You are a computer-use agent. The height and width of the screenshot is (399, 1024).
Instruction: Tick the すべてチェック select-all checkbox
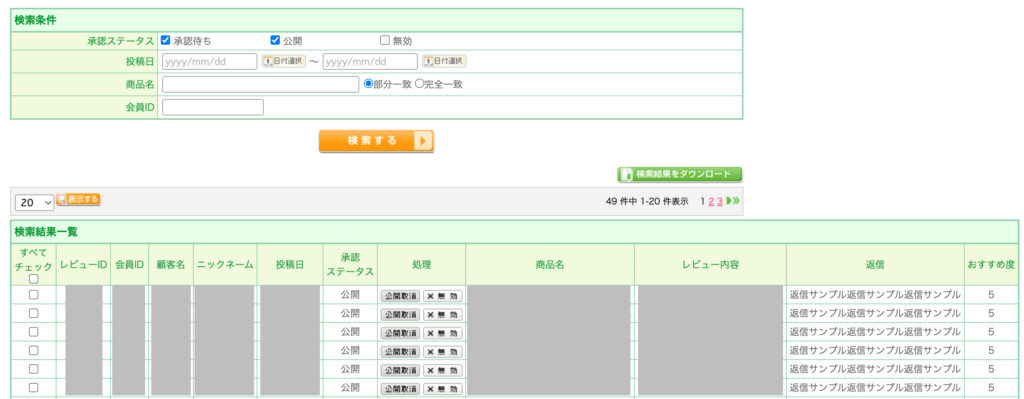(x=34, y=279)
